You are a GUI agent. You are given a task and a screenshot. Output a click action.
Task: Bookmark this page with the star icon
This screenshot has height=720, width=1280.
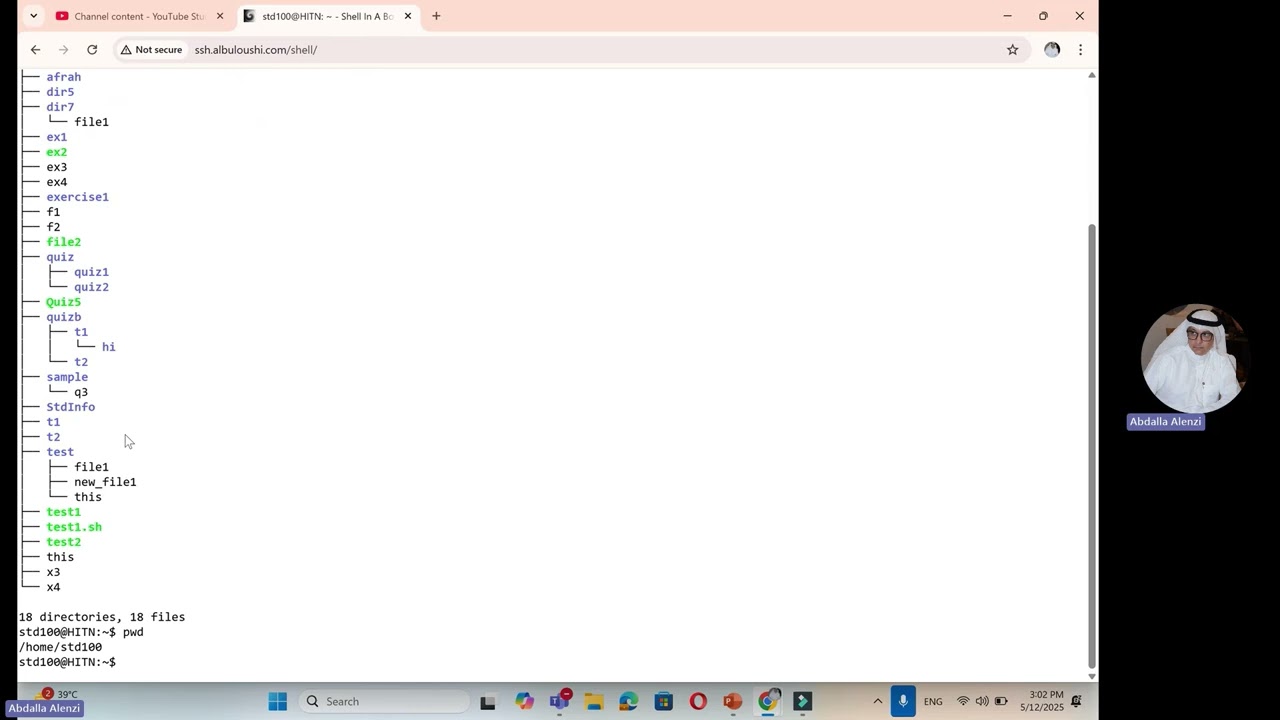click(1012, 49)
